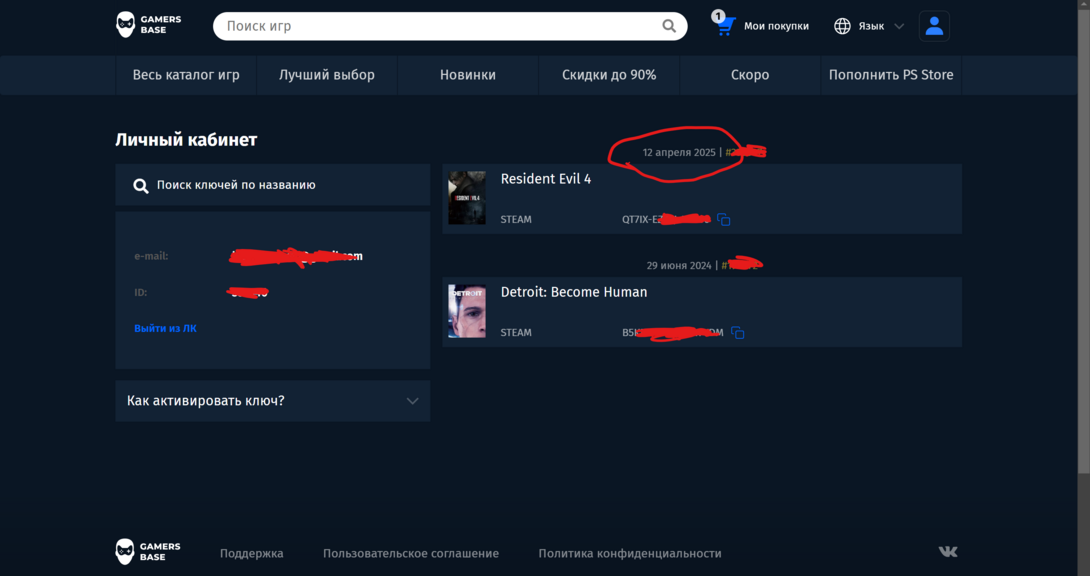Click the Gamers Base footer logo

(x=148, y=552)
